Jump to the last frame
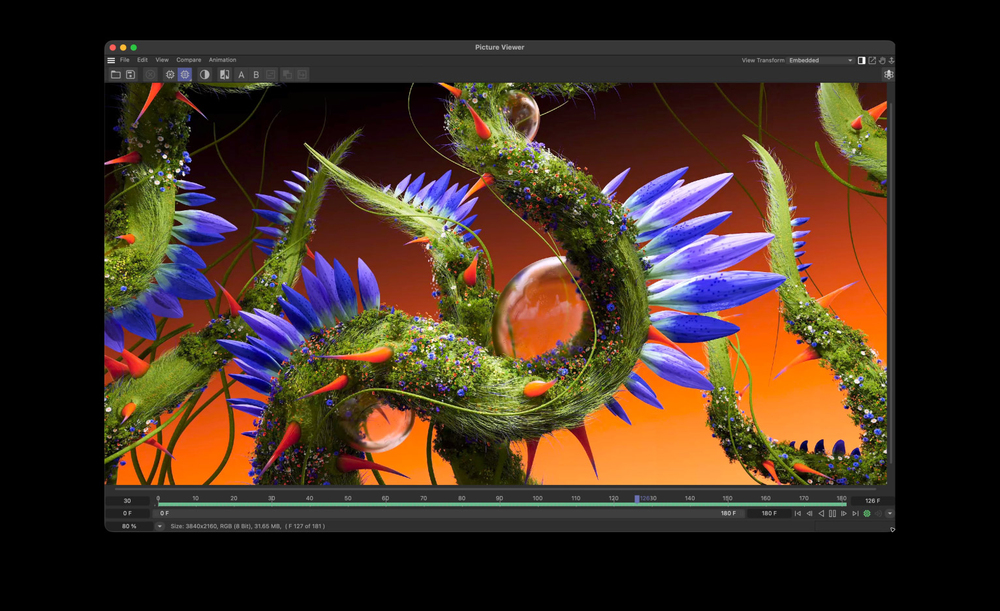This screenshot has width=1000, height=611. 855,513
